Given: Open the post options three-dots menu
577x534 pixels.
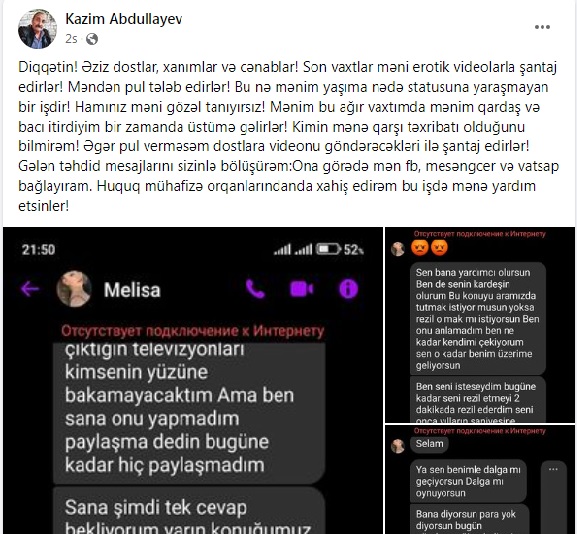Looking at the screenshot, I should pos(542,27).
